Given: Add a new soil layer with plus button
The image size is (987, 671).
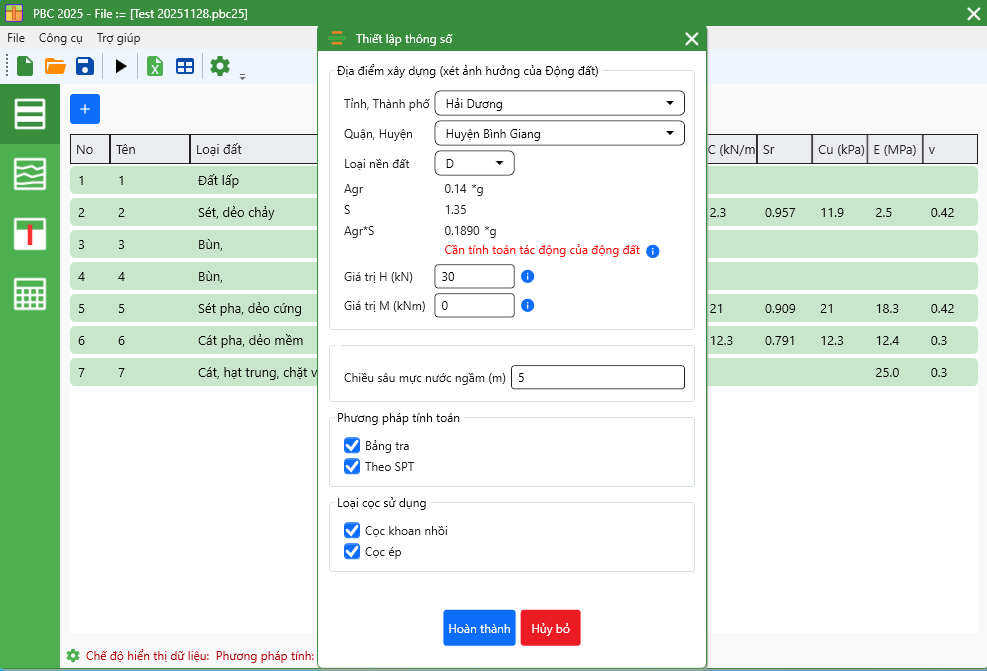Looking at the screenshot, I should pos(85,109).
